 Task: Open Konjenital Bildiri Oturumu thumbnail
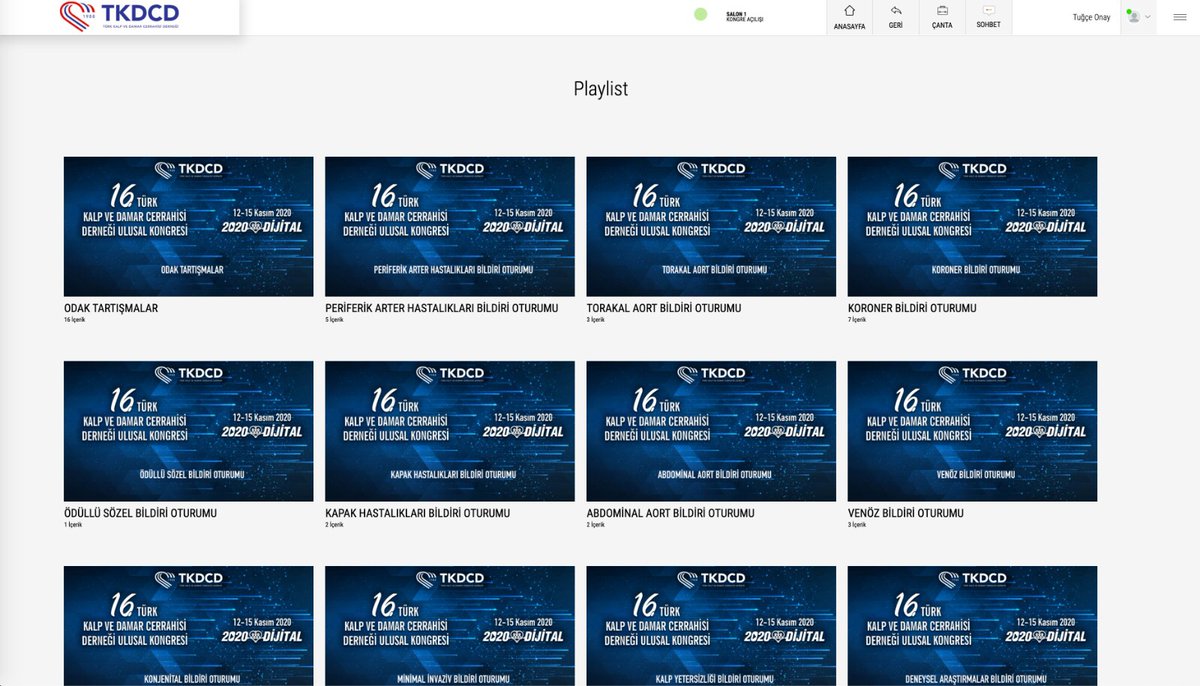(x=188, y=626)
